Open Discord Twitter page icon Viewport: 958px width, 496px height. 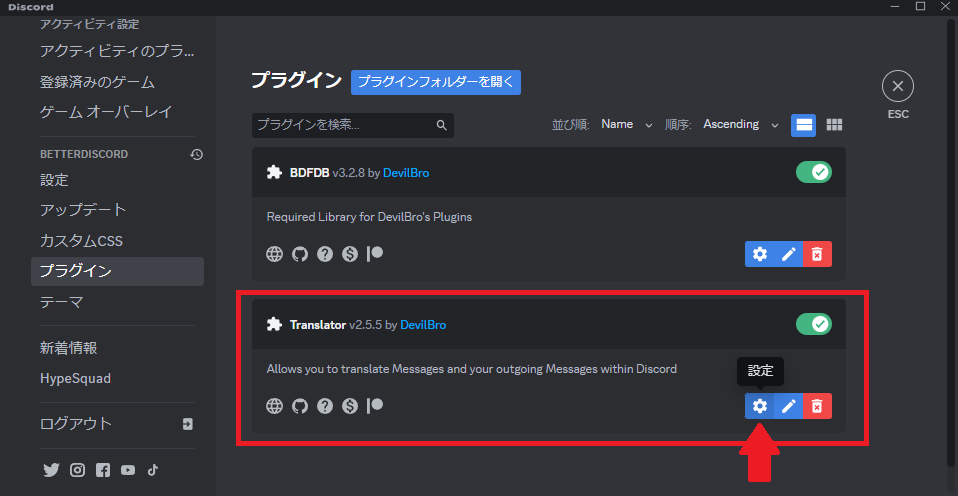[x=51, y=470]
